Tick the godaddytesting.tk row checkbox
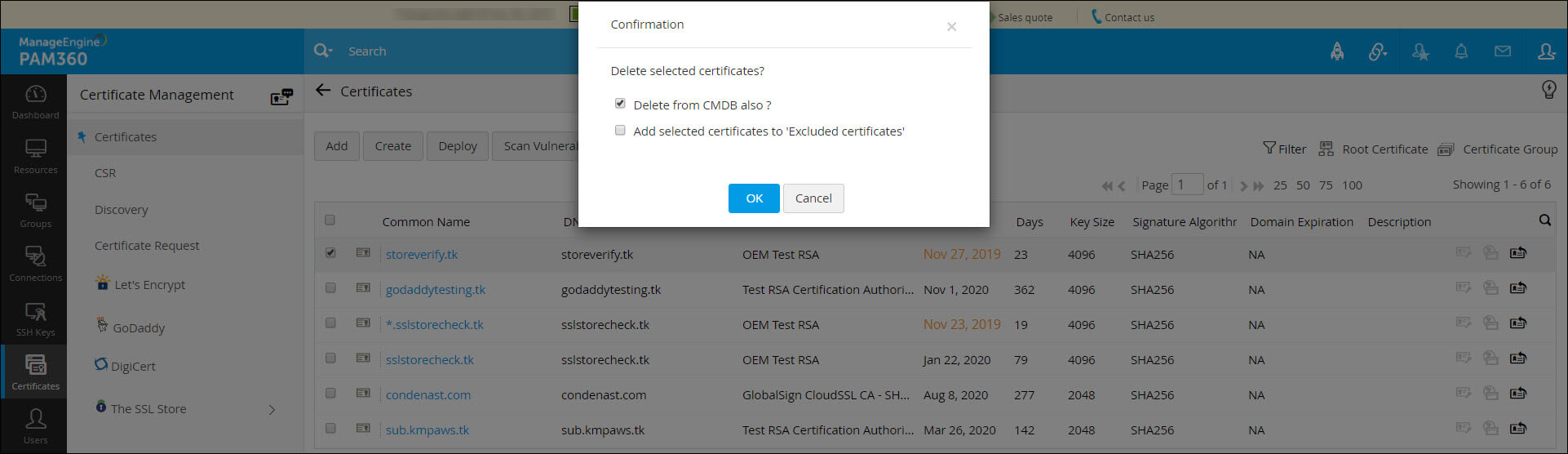Viewport: 1568px width, 454px height. (330, 288)
